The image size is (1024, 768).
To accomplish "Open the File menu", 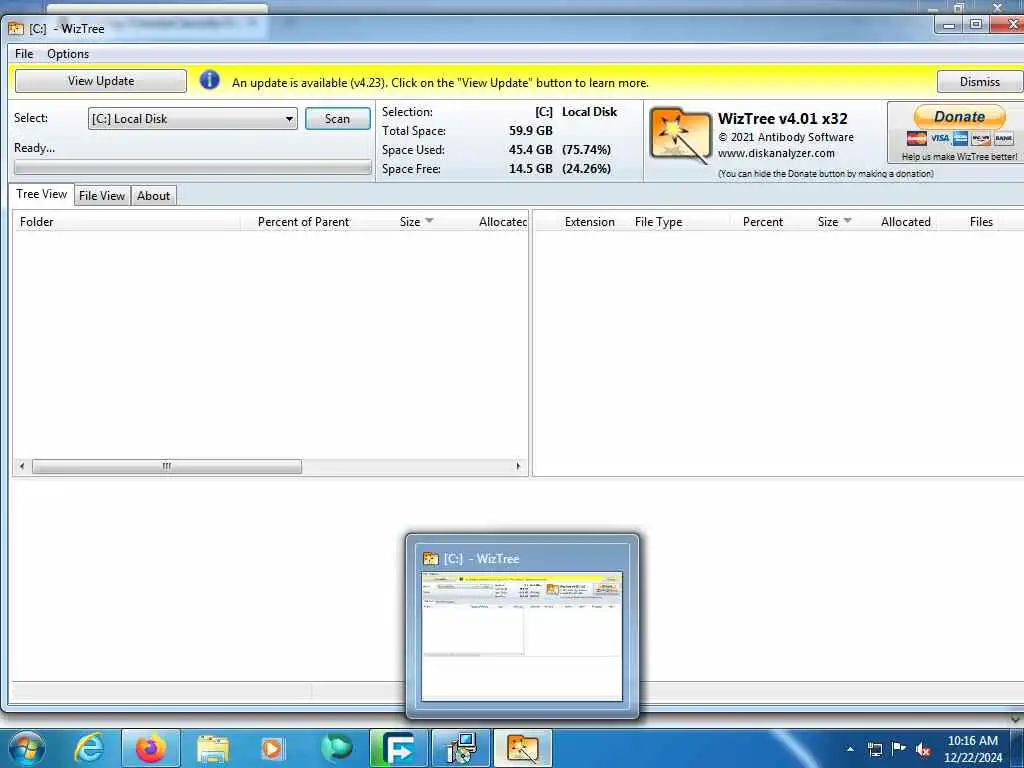I will (24, 54).
